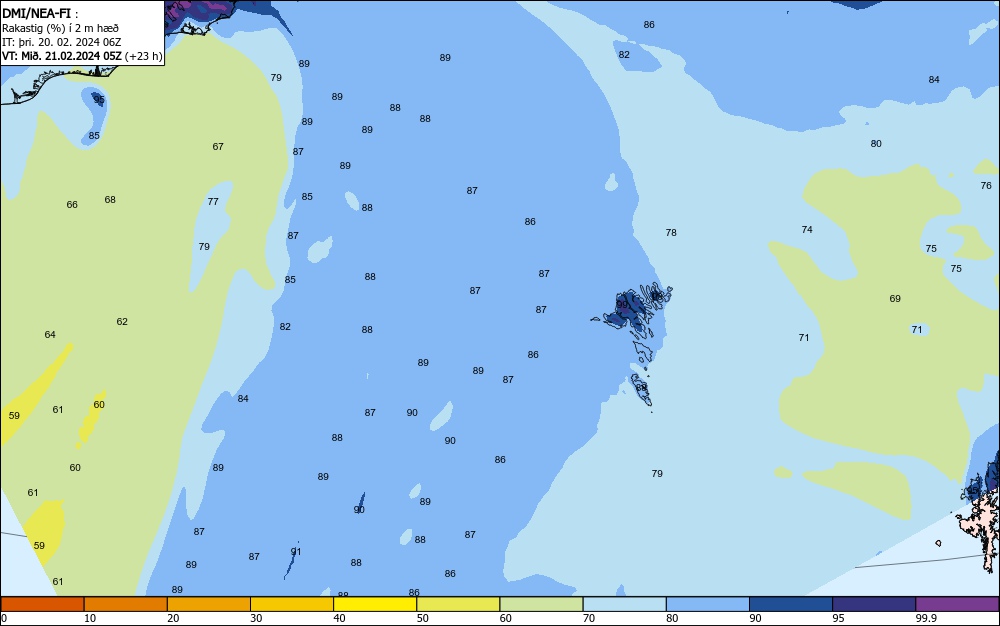Pick the dark indigo 95–99.9 legend swatch
The image size is (1000, 626).
[874, 604]
